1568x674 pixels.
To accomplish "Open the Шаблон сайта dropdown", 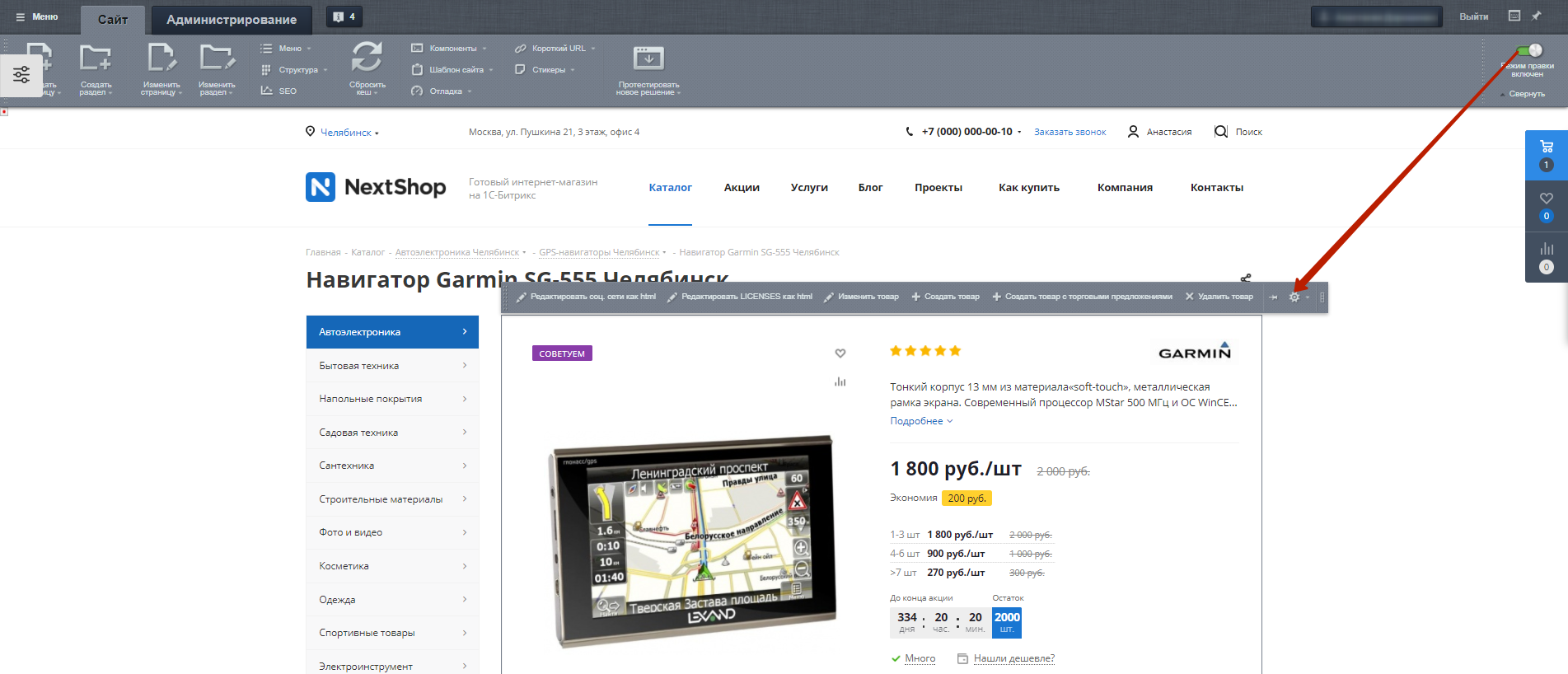I will coord(452,70).
